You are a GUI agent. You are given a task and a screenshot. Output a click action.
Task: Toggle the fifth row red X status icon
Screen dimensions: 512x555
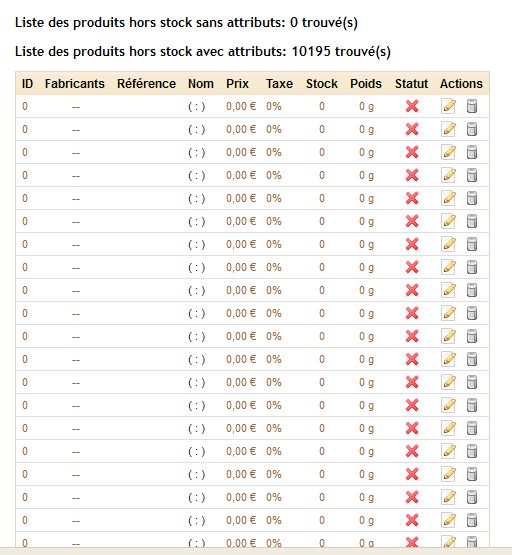point(412,198)
